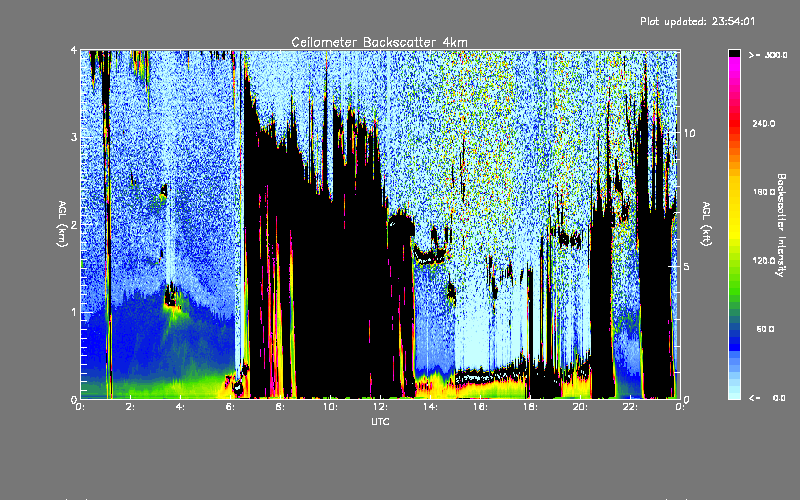Click the 'Backscatter Intensity' colorbar label
This screenshot has width=800, height=500.
click(781, 225)
